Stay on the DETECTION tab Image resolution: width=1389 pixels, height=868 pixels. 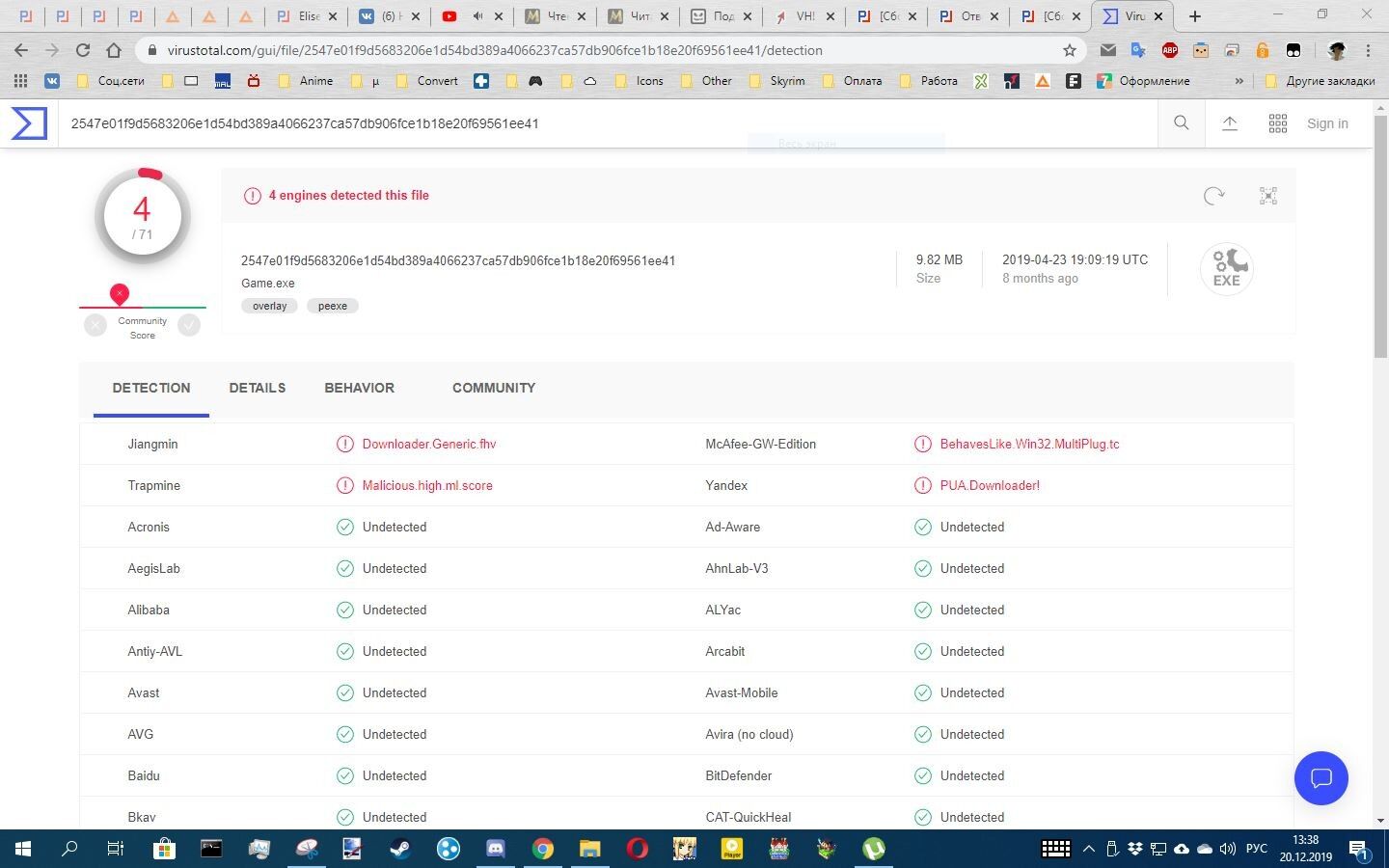151,388
